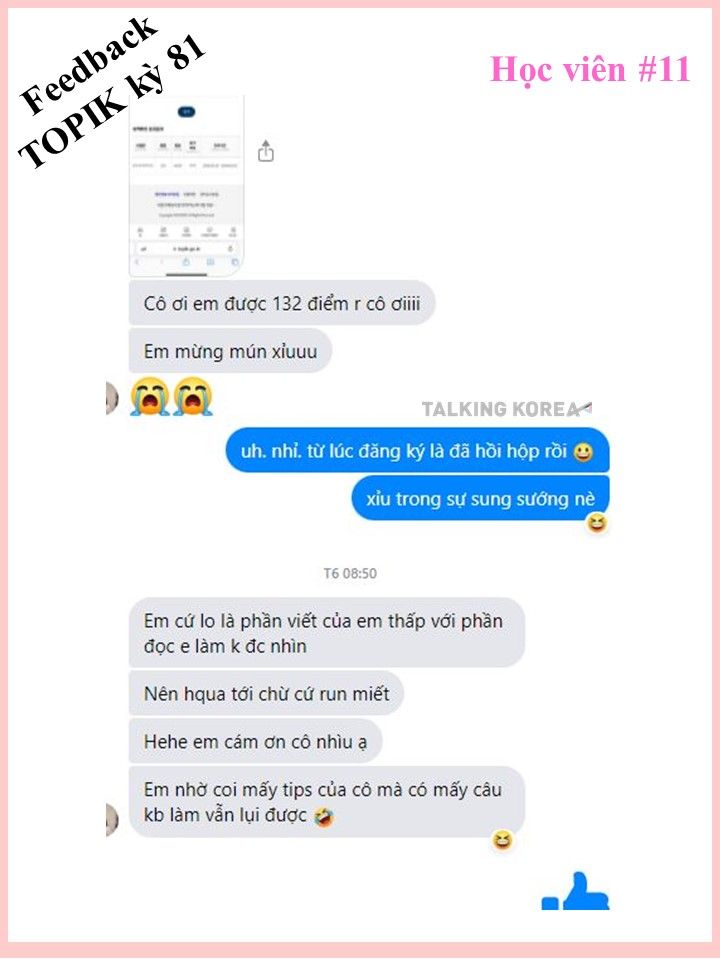Click the 'Học viên #11' heading

pos(590,70)
